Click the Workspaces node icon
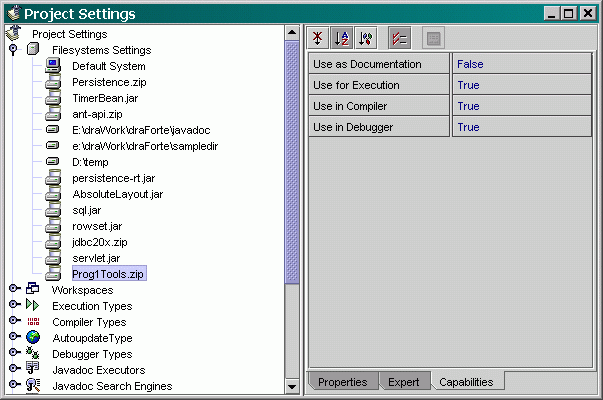Viewport: 603px width, 400px height. click(x=33, y=290)
